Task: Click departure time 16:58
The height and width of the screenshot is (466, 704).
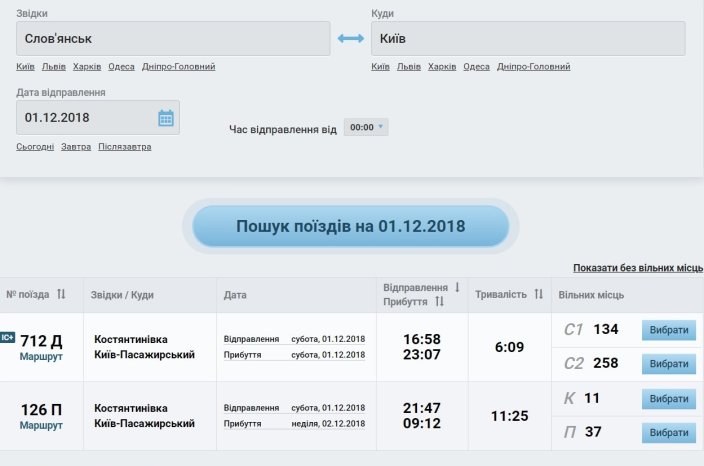Action: pos(422,339)
